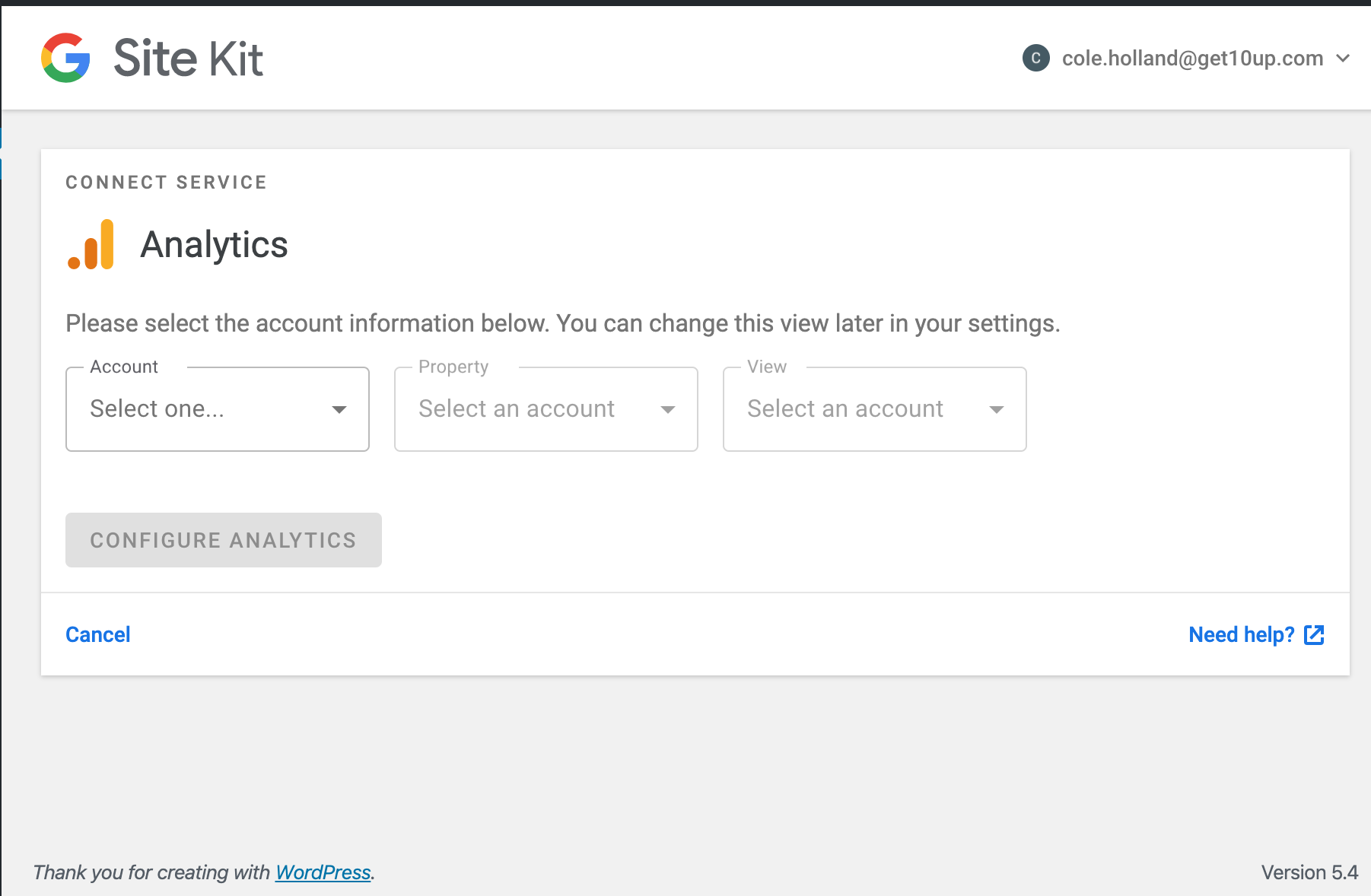The image size is (1371, 896).
Task: Follow the WordPress footer link
Action: pyautogui.click(x=323, y=872)
